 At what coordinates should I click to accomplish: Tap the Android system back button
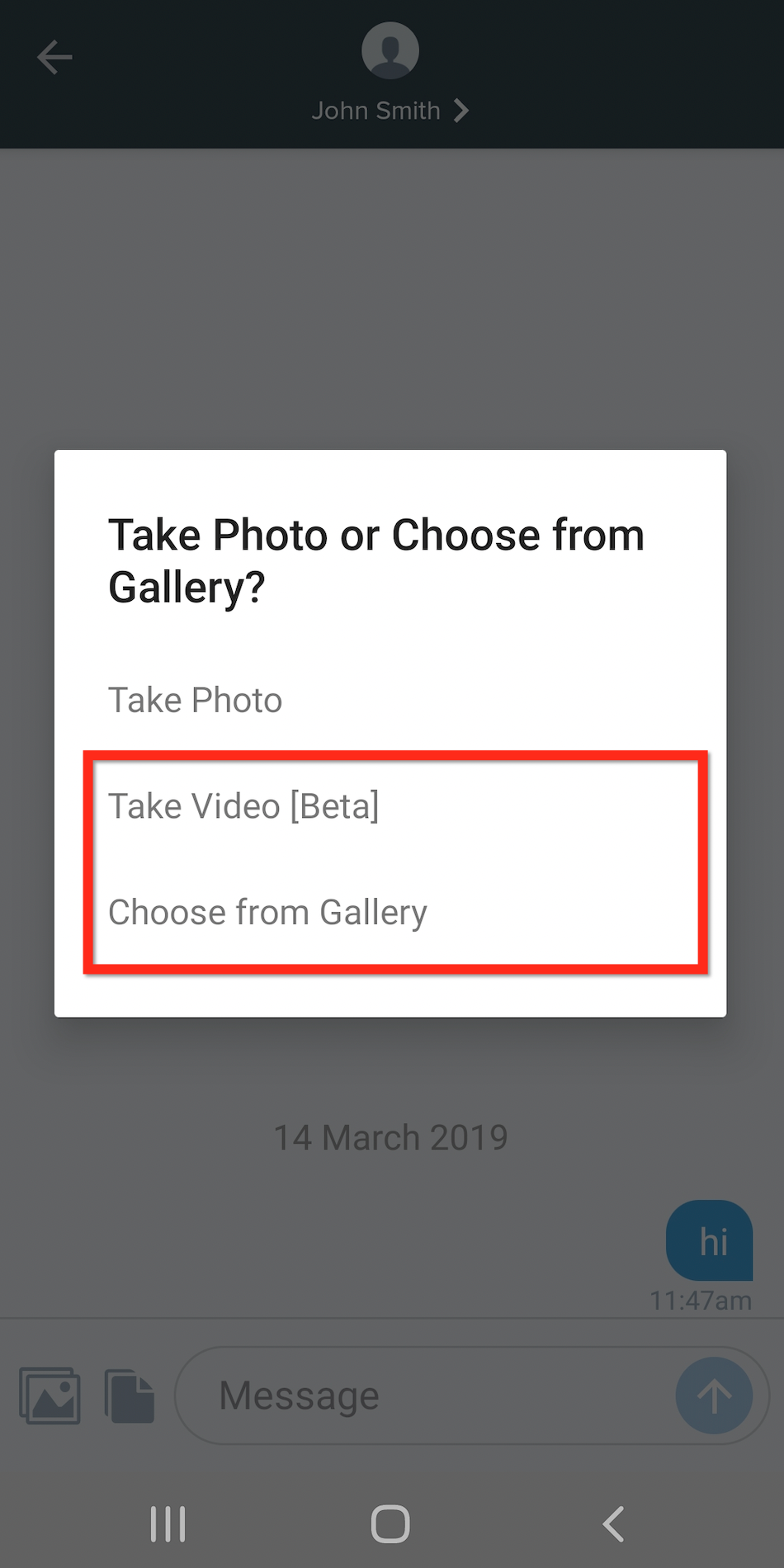click(x=613, y=1523)
